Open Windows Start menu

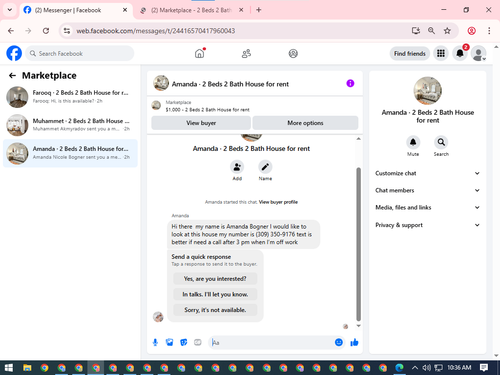coord(9,368)
